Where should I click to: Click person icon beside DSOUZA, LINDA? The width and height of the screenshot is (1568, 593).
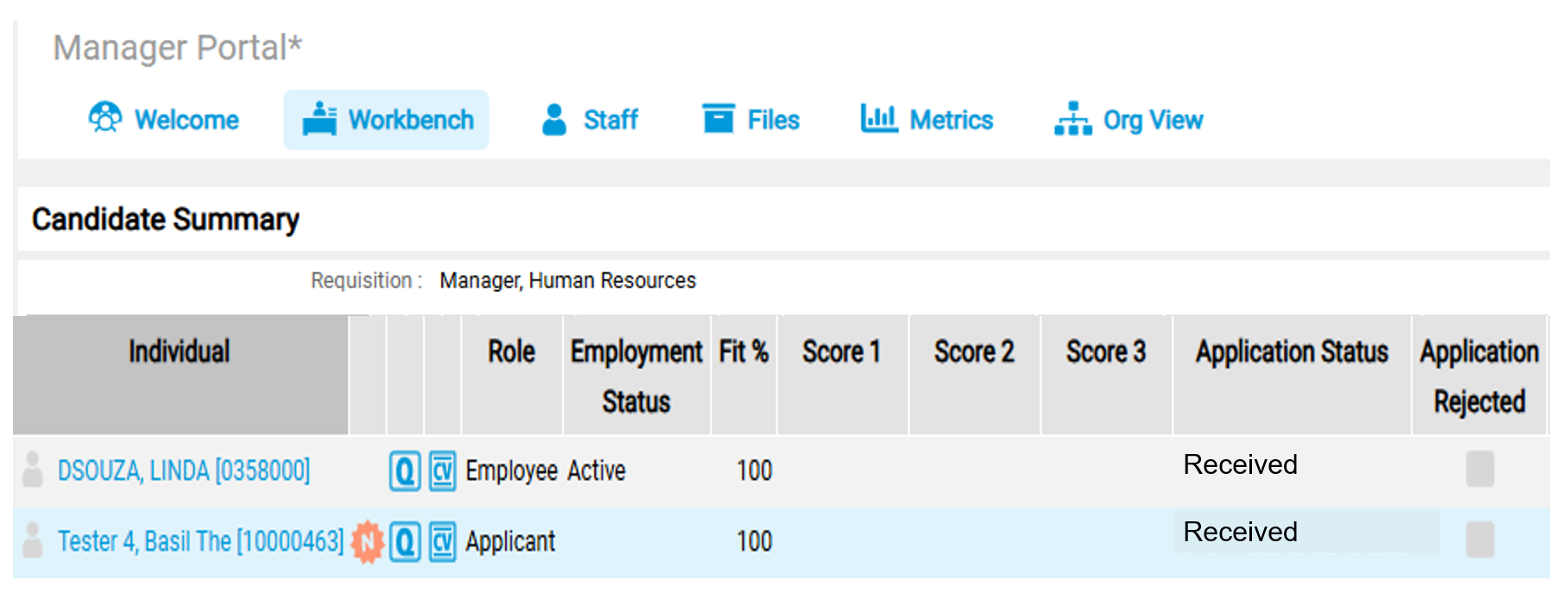tap(33, 470)
